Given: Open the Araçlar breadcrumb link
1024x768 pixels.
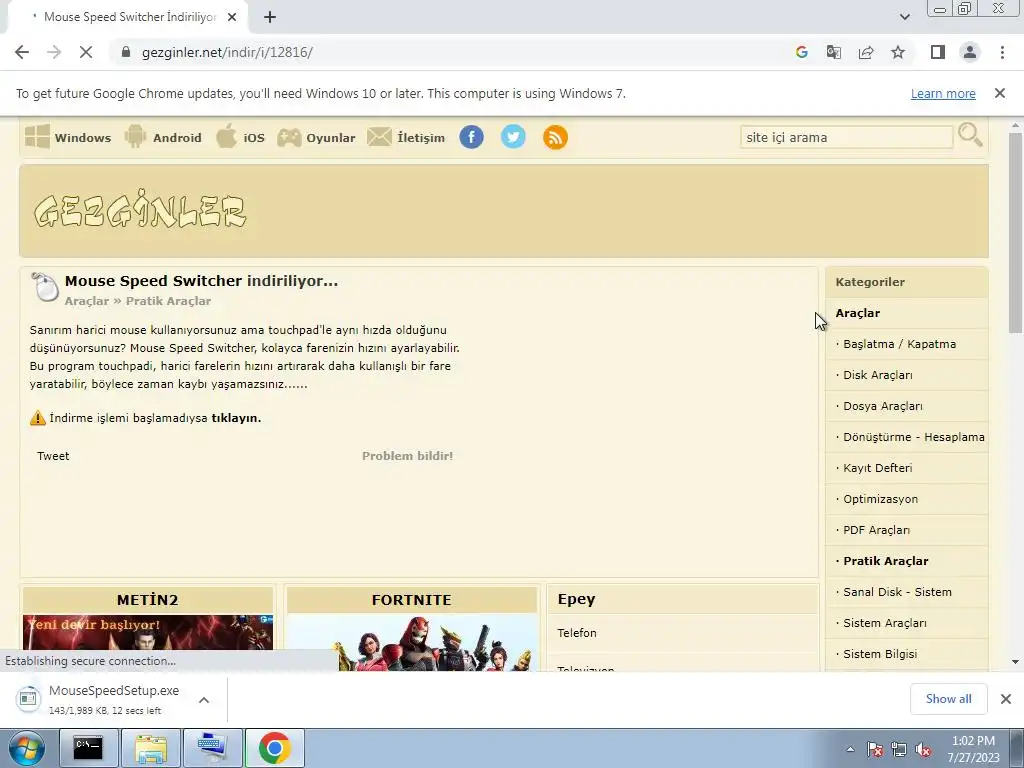Looking at the screenshot, I should click(87, 301).
